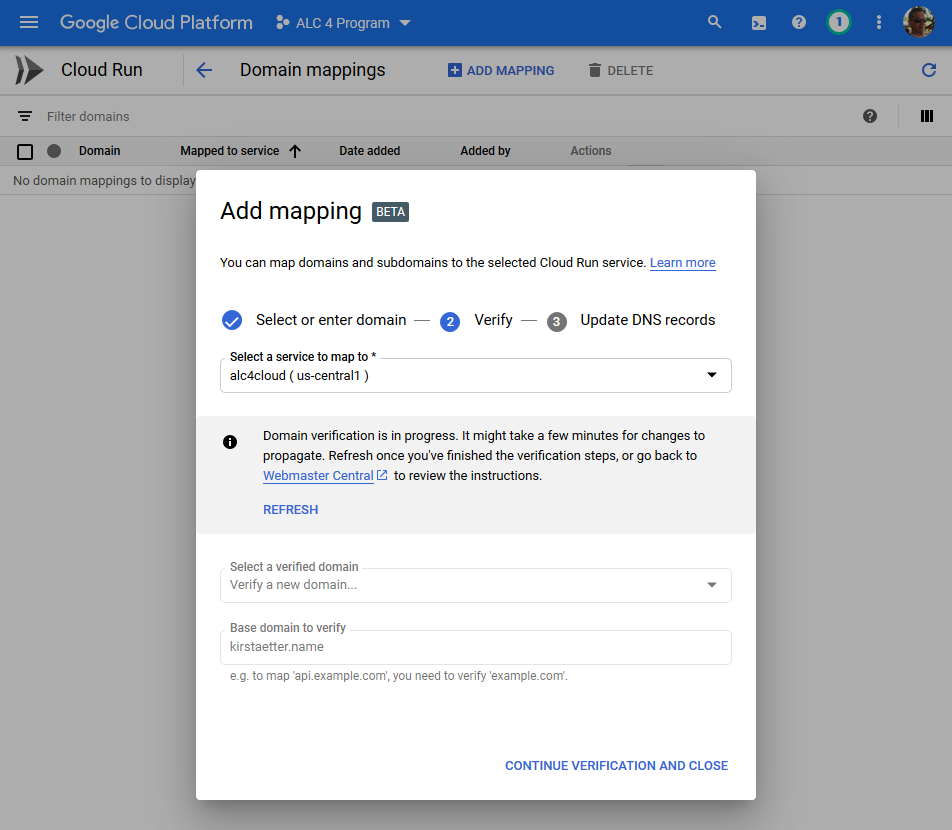Activate Cloud Shell terminal icon
The width and height of the screenshot is (952, 830).
(x=758, y=23)
